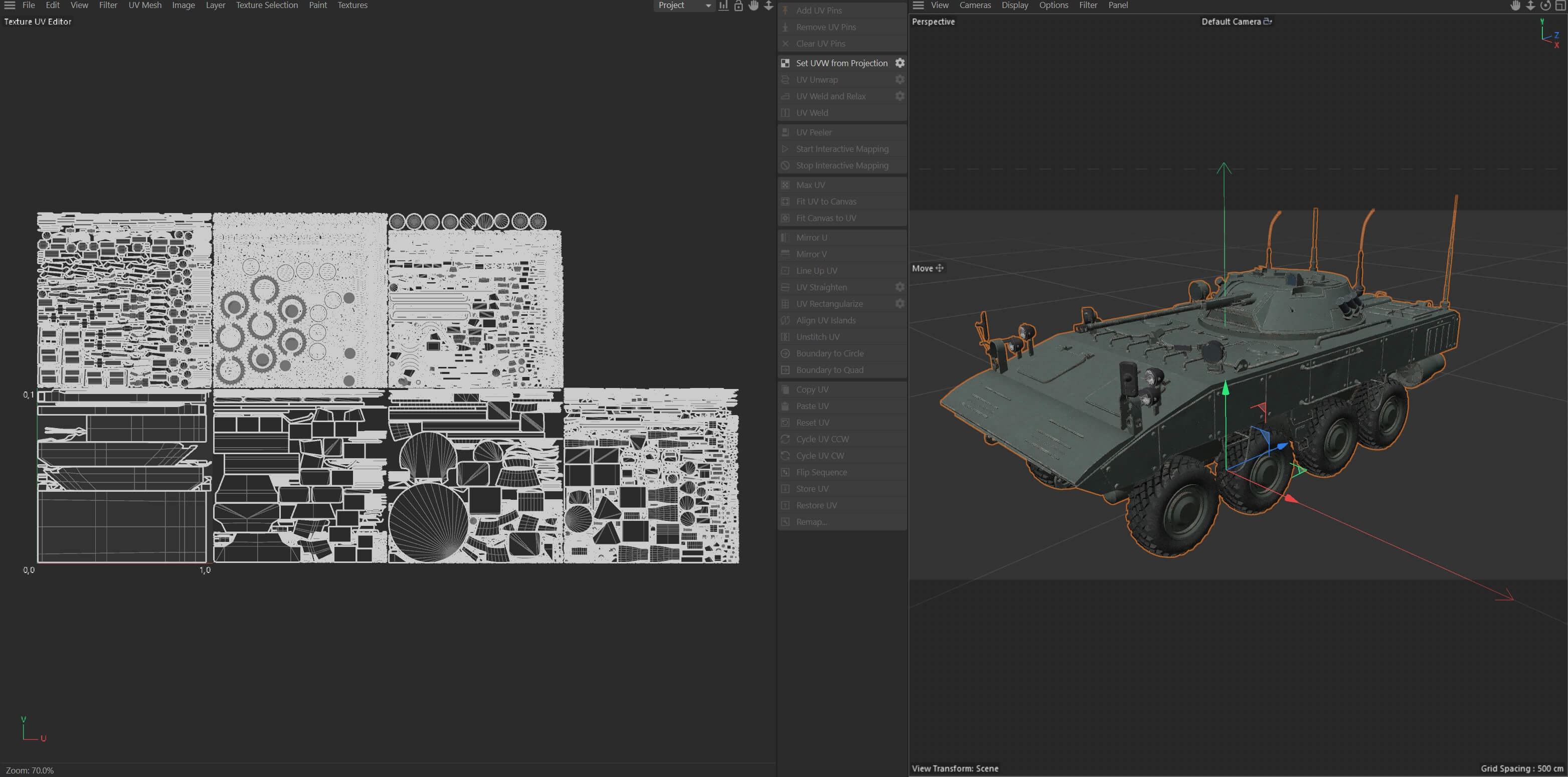Click the pan hand icon in UV editor
Viewport: 1568px width, 777px height.
coord(754,6)
